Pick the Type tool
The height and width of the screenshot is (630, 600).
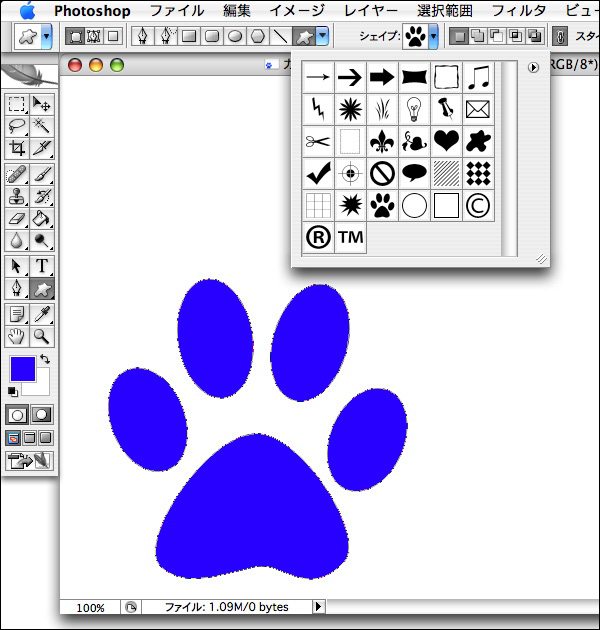[x=43, y=266]
